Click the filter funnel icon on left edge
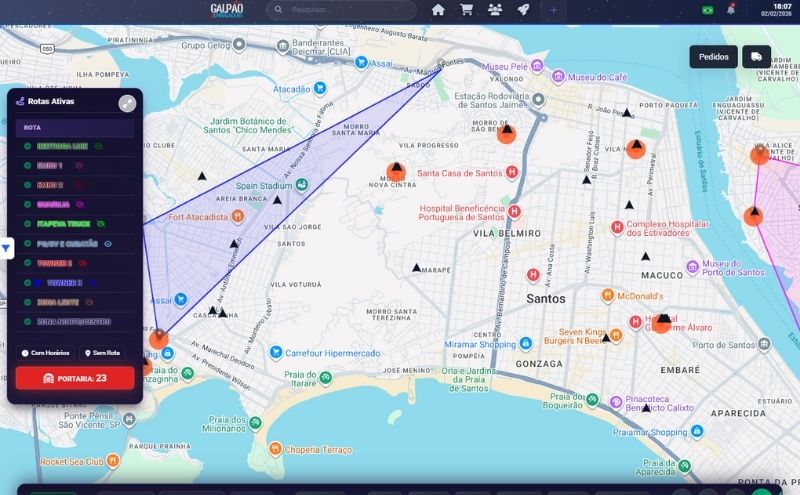800x495 pixels. (6, 248)
